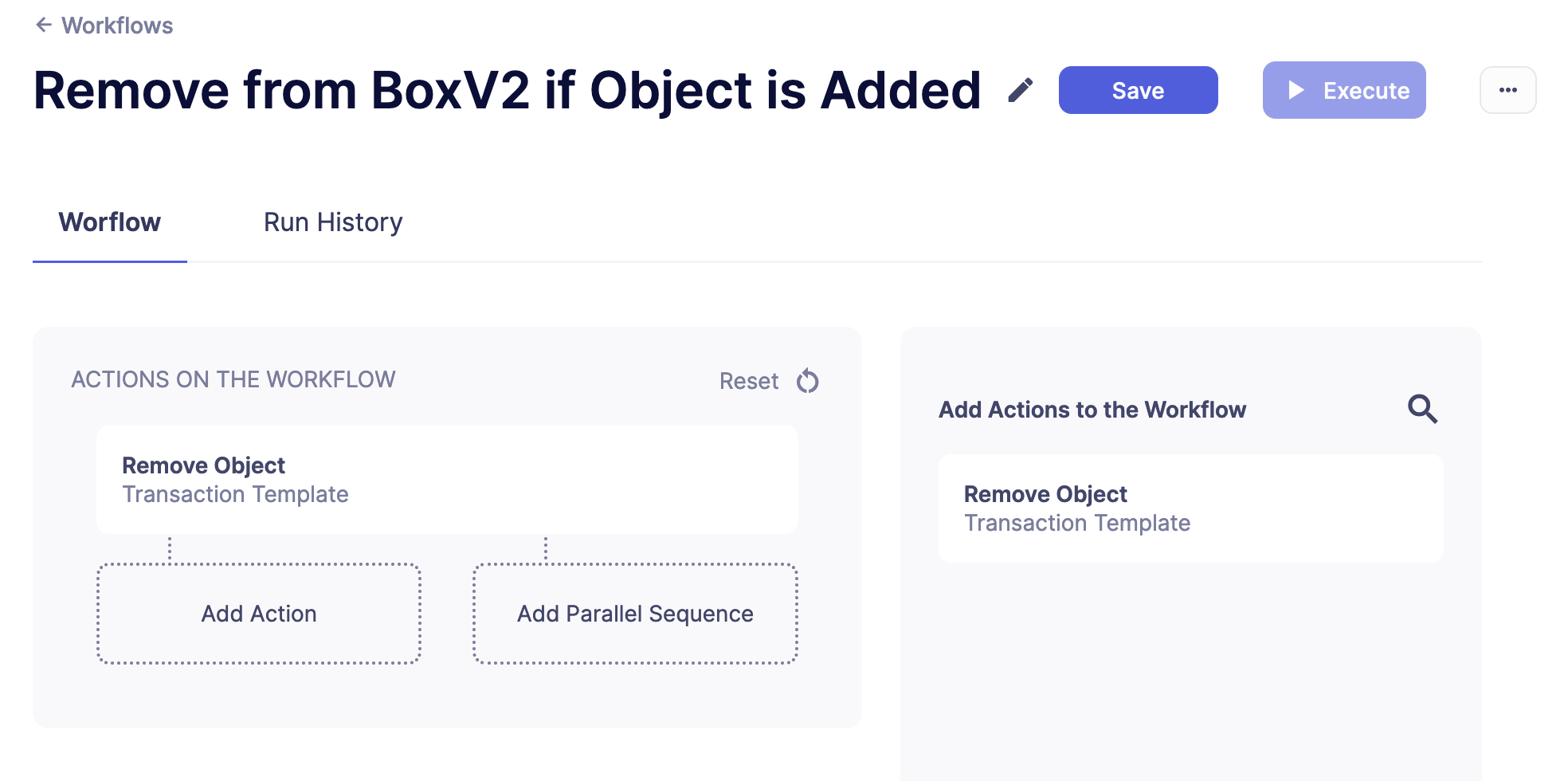1568x781 pixels.
Task: Click the play icon inside Execute button
Action: [1296, 90]
